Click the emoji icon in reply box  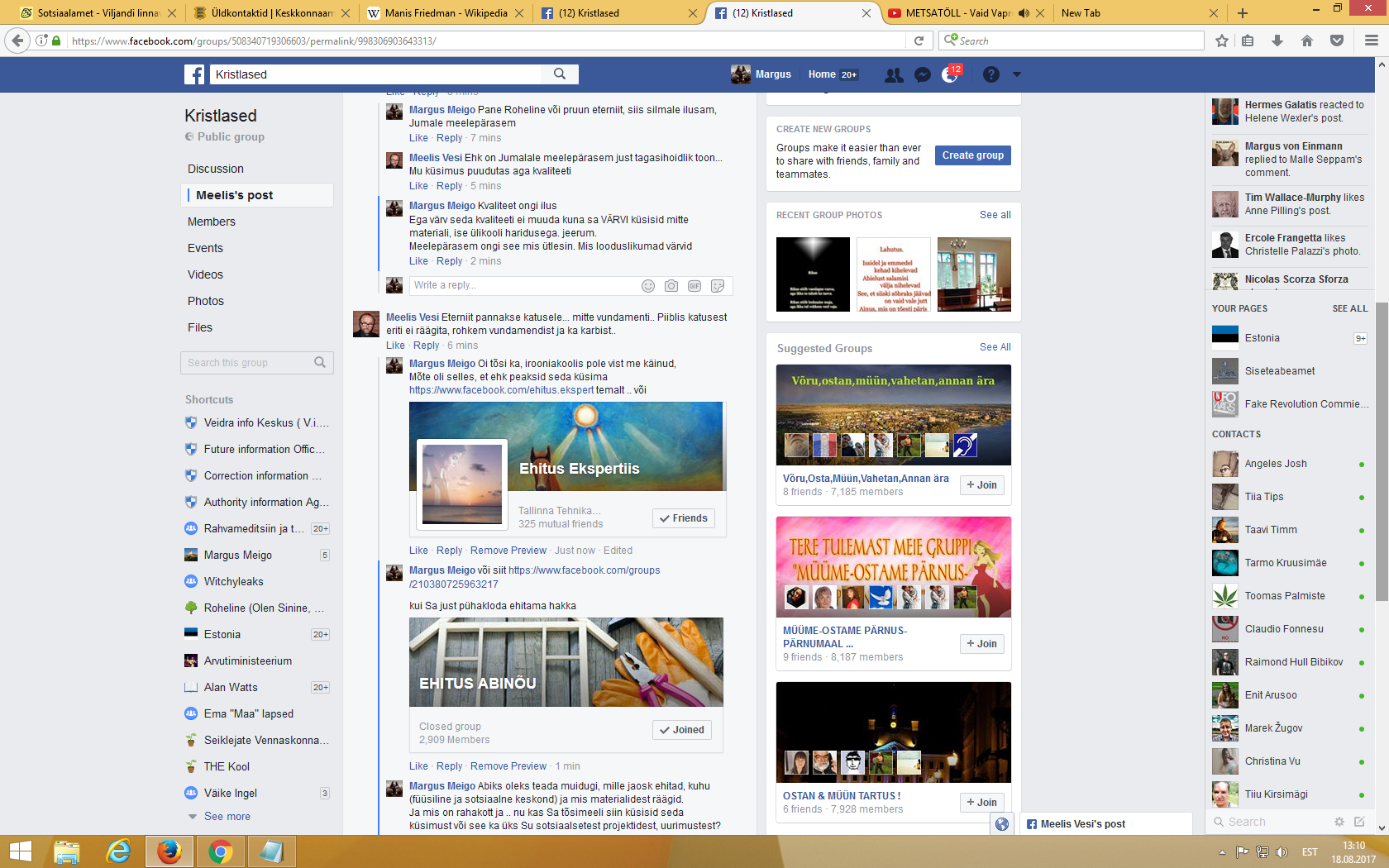click(x=648, y=286)
